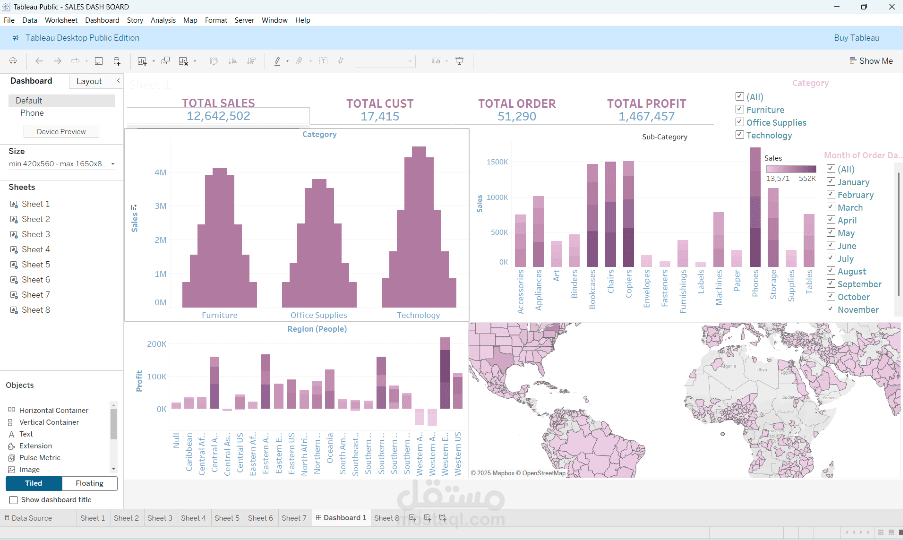Click the New Worksheet toolbar icon
This screenshot has height=540, width=903.
click(142, 60)
